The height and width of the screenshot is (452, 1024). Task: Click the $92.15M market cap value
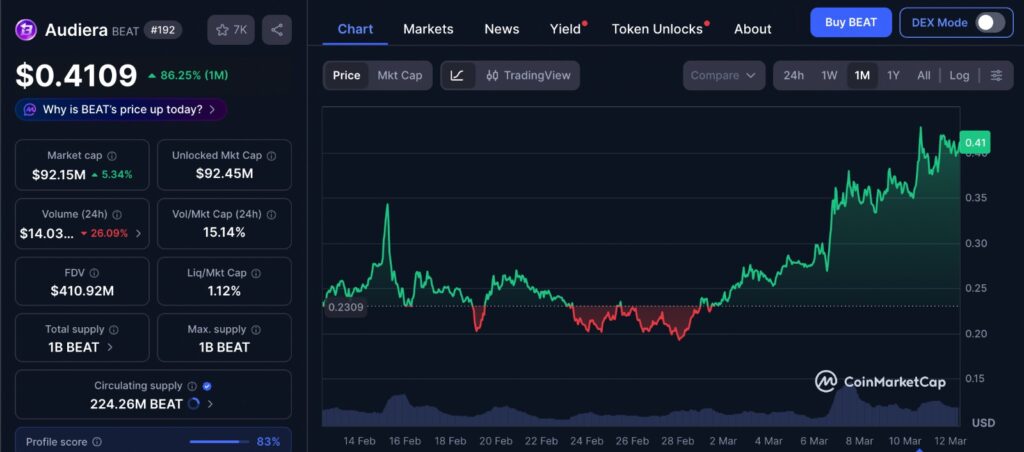pyautogui.click(x=59, y=174)
